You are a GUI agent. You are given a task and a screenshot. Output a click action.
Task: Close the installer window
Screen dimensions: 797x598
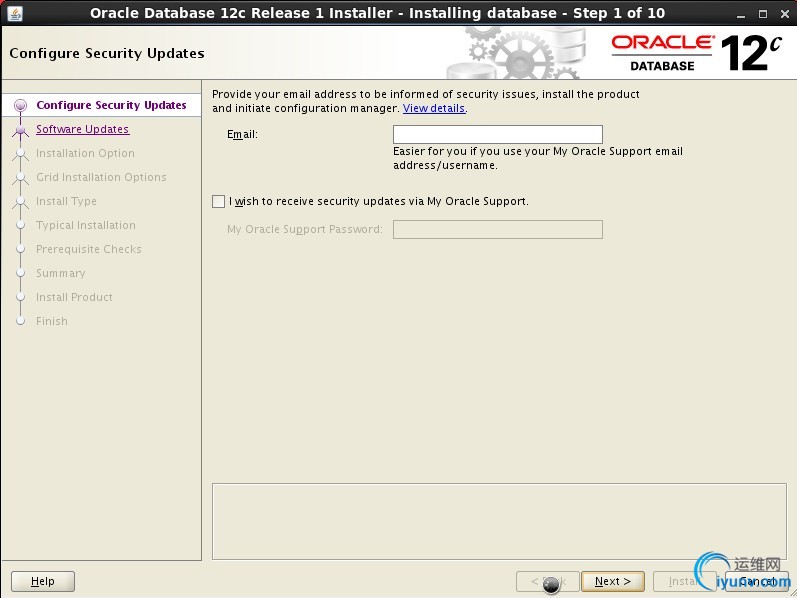(x=784, y=14)
